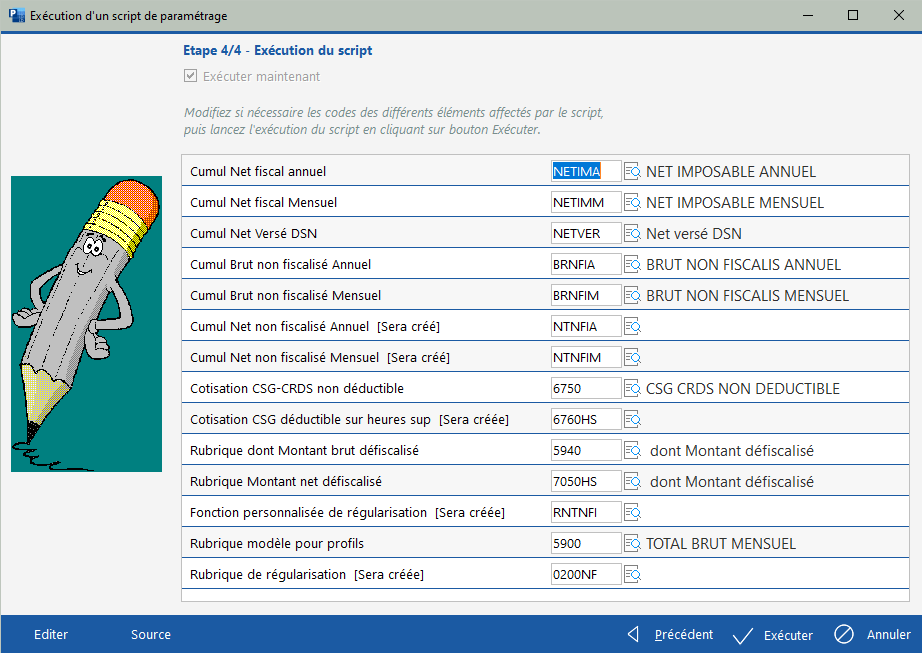Image resolution: width=922 pixels, height=653 pixels.
Task: Close the script execution window
Action: coord(898,15)
